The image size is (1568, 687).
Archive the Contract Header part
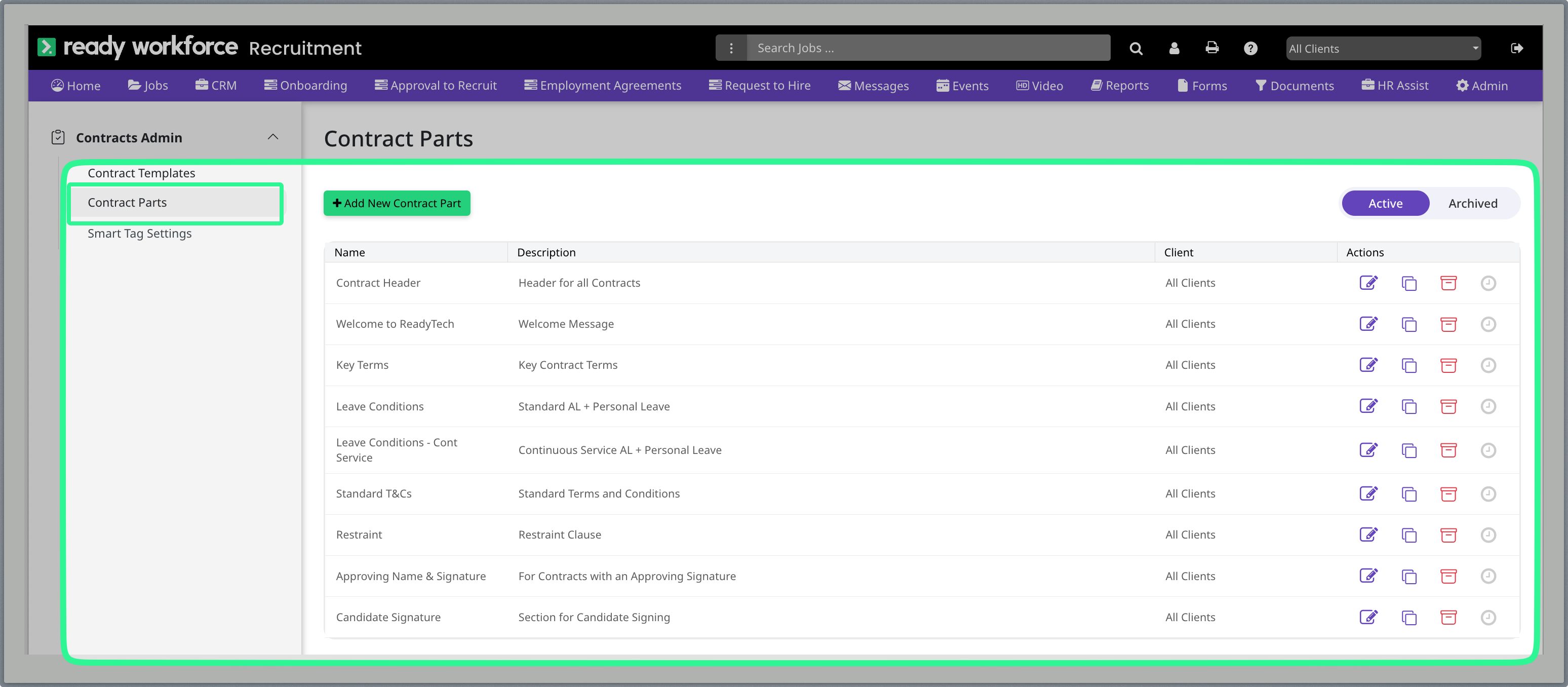coord(1448,283)
